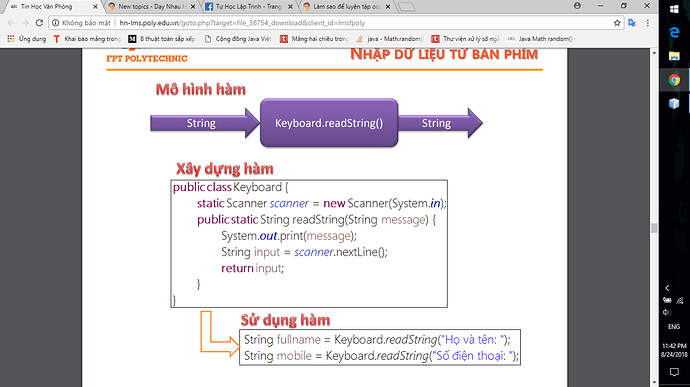Launch Microsoft Edge from the taskbar

click(x=674, y=33)
